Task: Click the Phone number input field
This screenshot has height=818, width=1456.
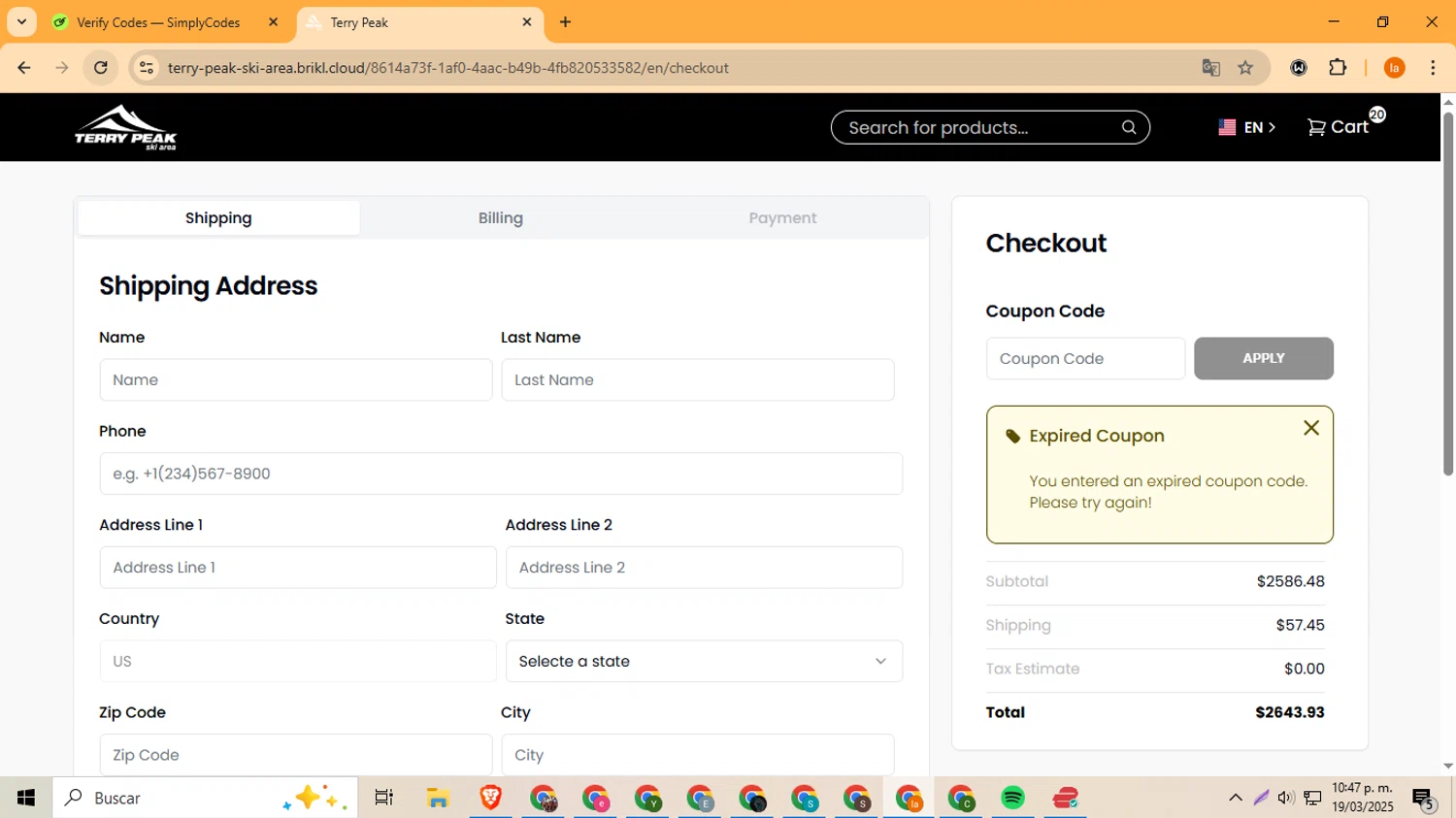Action: click(501, 474)
